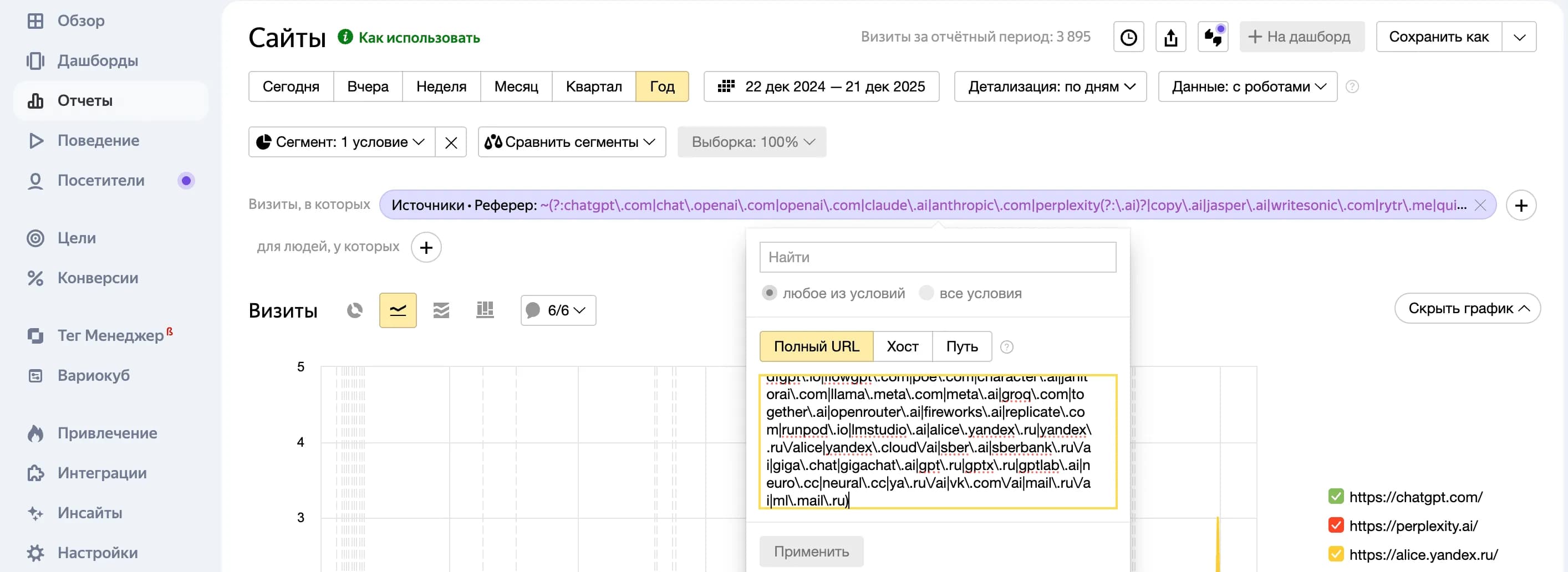1568x572 pixels.
Task: Select the Квартал period
Action: point(593,87)
